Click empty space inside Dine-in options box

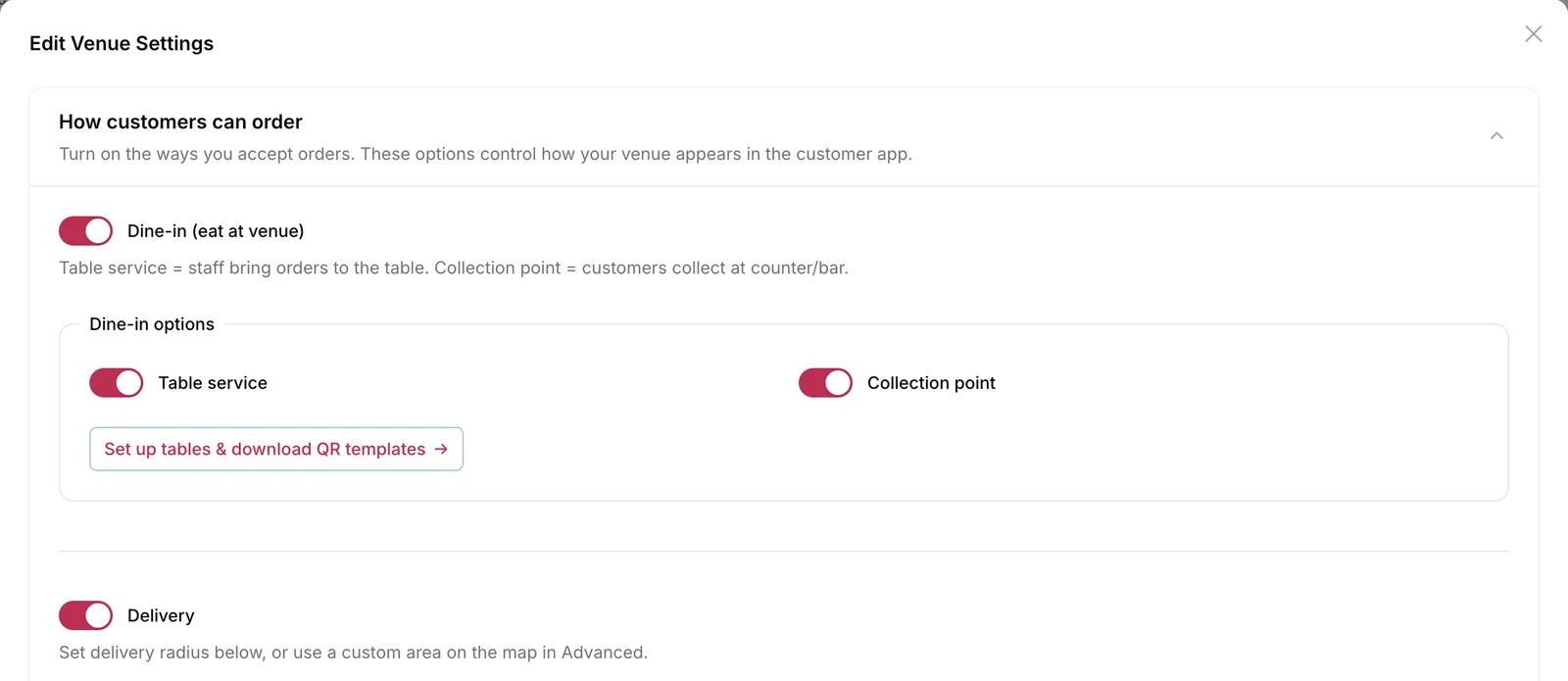[980, 451]
